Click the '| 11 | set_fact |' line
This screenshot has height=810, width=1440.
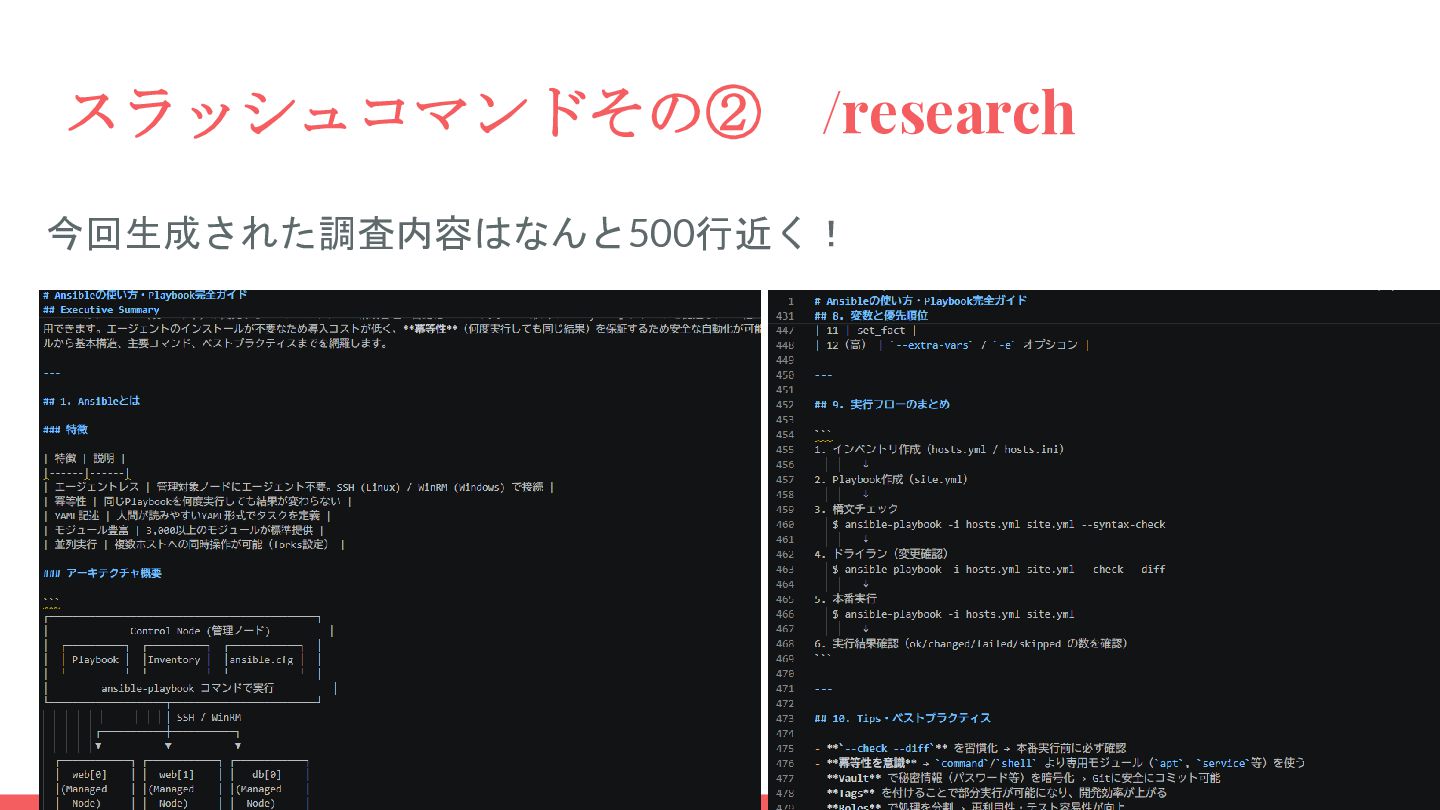point(867,330)
